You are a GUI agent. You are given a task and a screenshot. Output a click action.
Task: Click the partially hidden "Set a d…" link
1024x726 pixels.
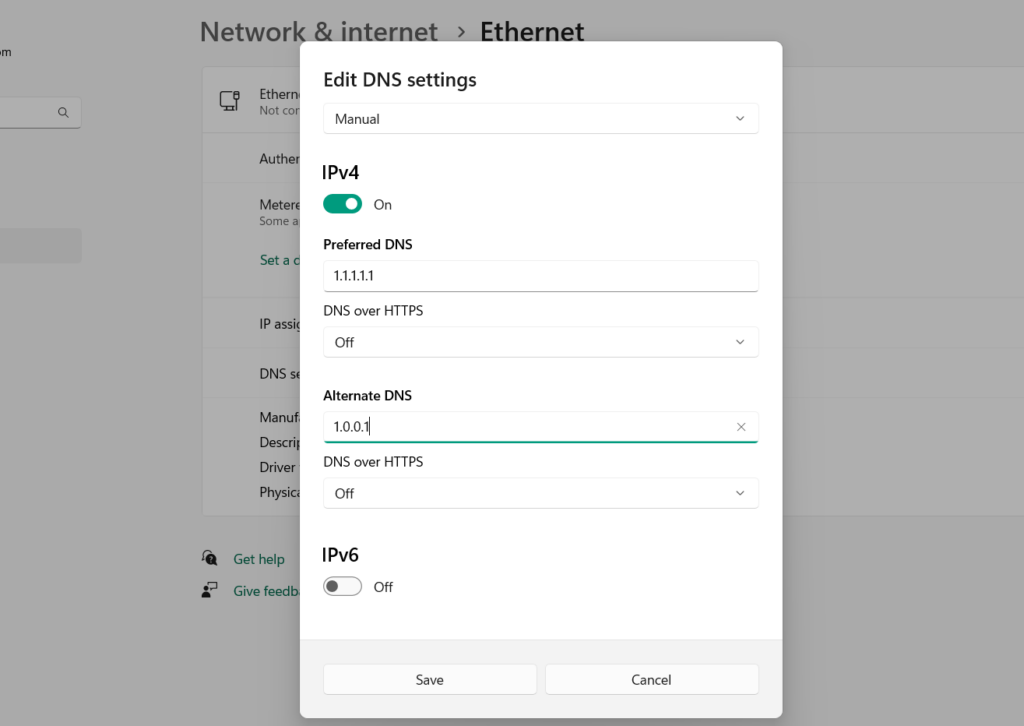coord(275,260)
